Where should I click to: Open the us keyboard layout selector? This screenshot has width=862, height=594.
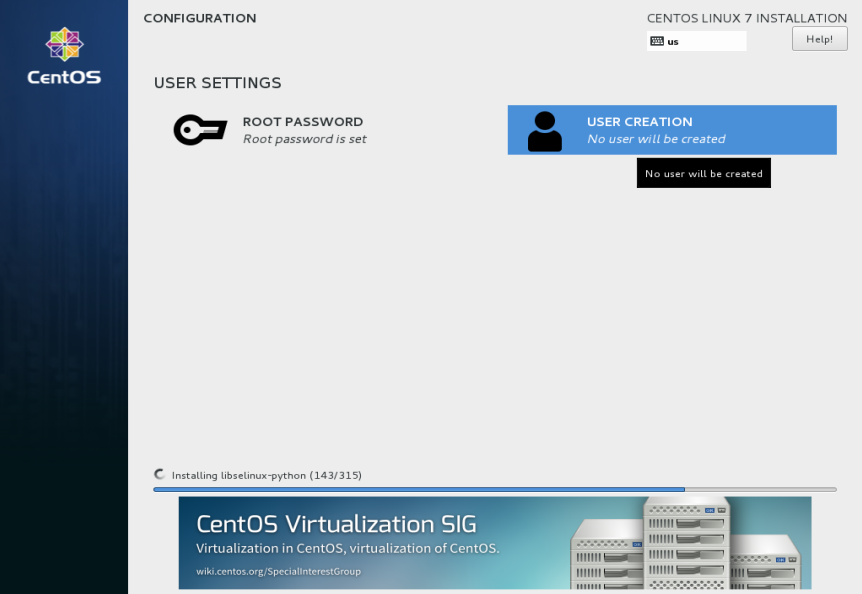696,40
